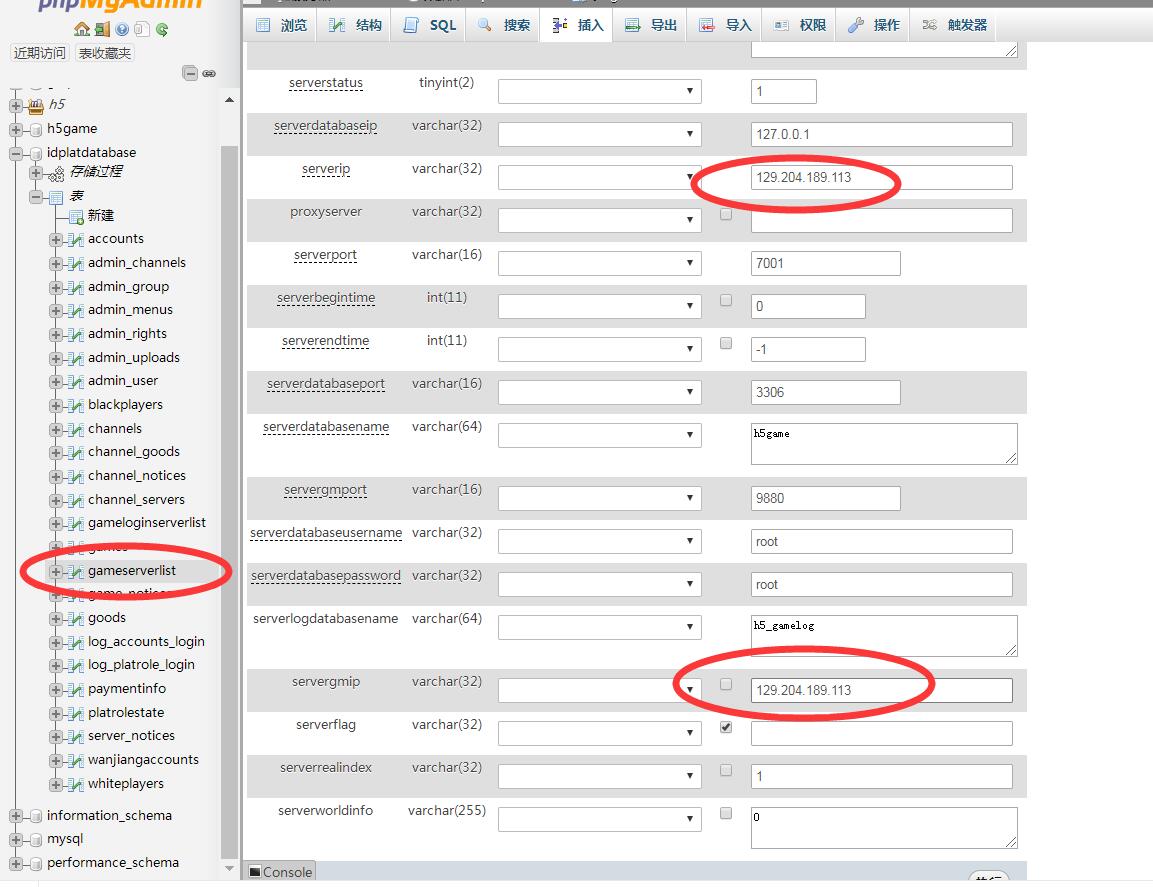Click the information_schema database icon
The height and width of the screenshot is (887, 1153).
click(x=35, y=816)
